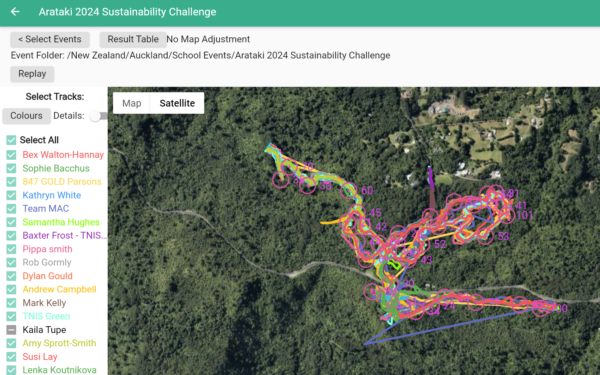Uncheck TNIS Green track checkbox
The width and height of the screenshot is (600, 375).
11,316
